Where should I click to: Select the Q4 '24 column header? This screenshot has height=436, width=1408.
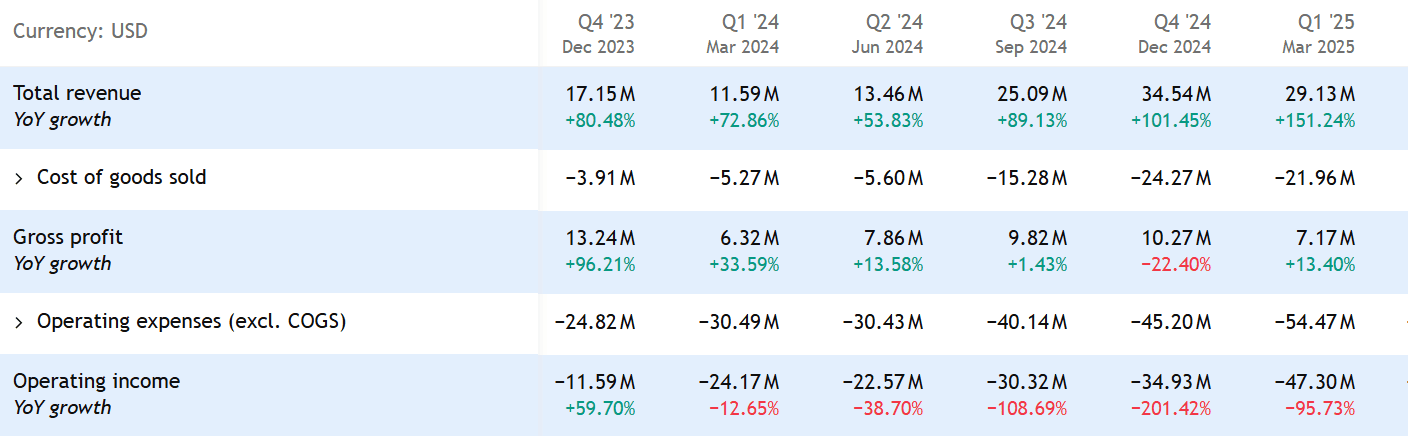[1182, 21]
